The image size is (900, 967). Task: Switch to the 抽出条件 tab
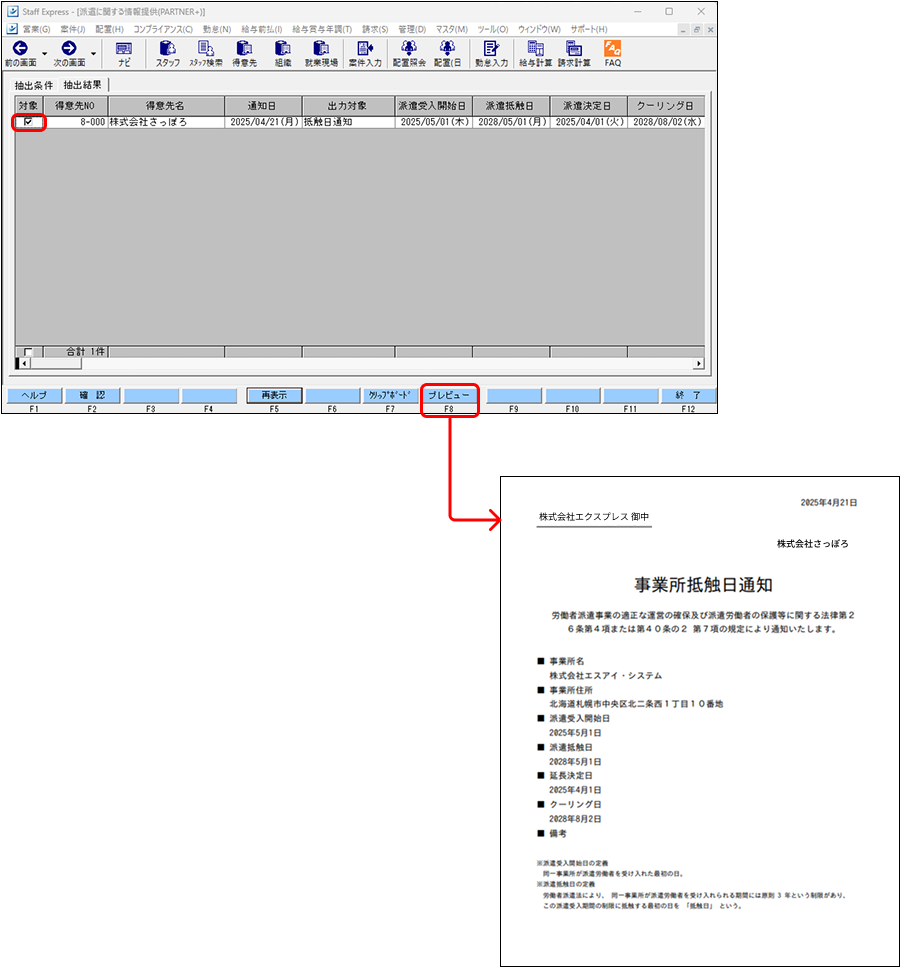[x=35, y=86]
